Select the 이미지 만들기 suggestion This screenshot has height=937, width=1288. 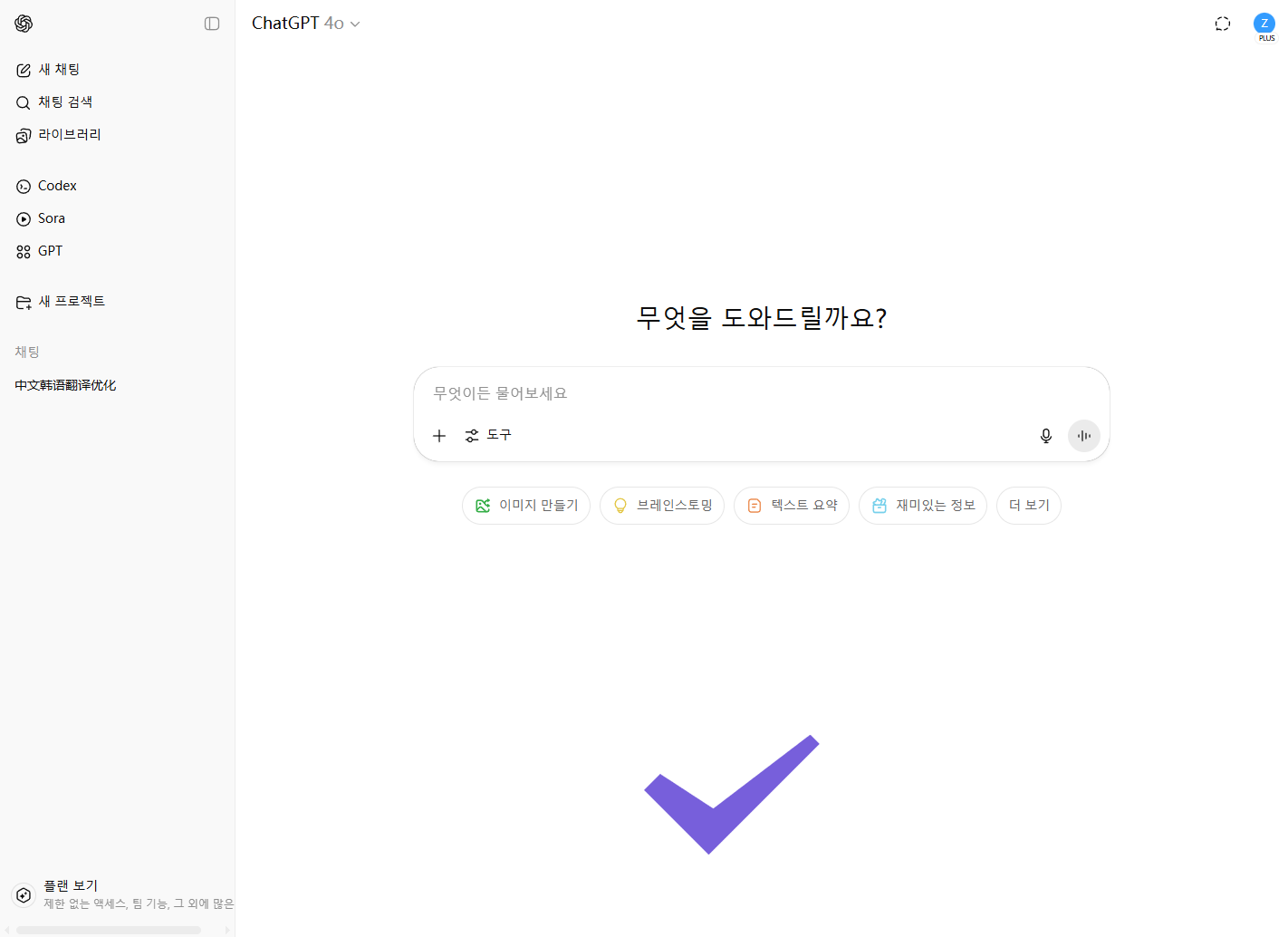point(526,506)
